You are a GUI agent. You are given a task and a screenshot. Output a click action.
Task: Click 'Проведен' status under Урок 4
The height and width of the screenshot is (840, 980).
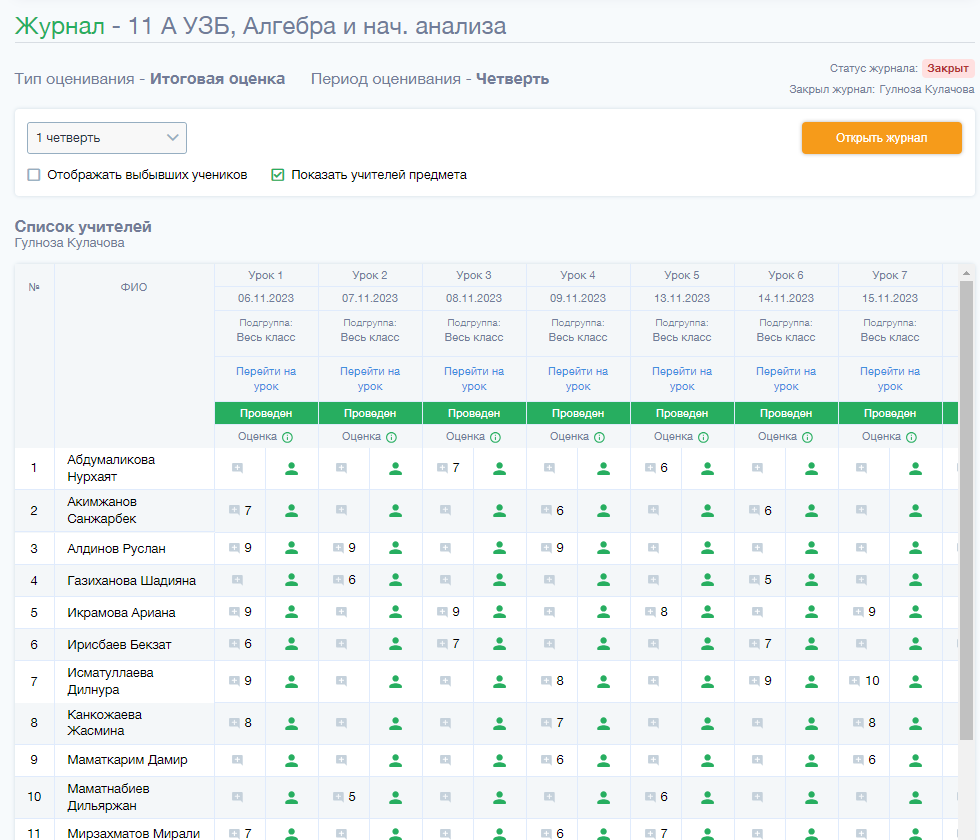pyautogui.click(x=578, y=414)
